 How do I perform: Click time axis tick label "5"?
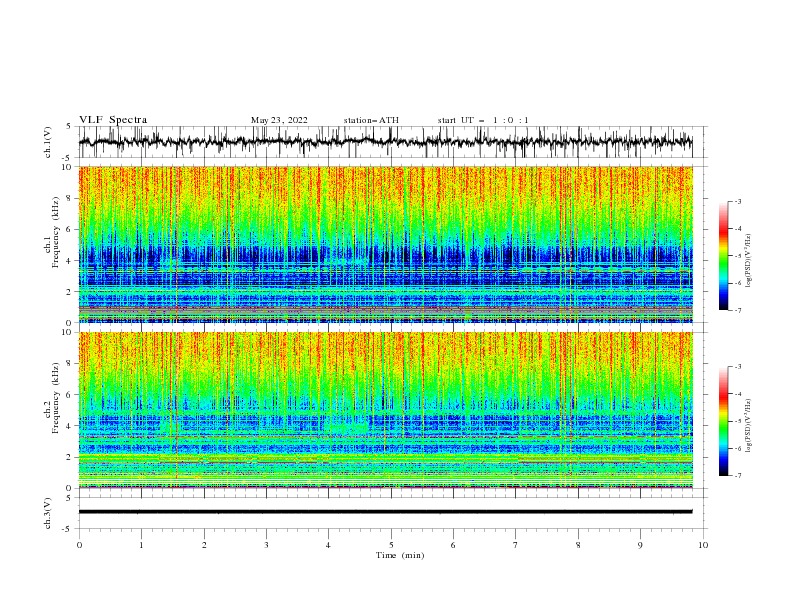point(391,545)
